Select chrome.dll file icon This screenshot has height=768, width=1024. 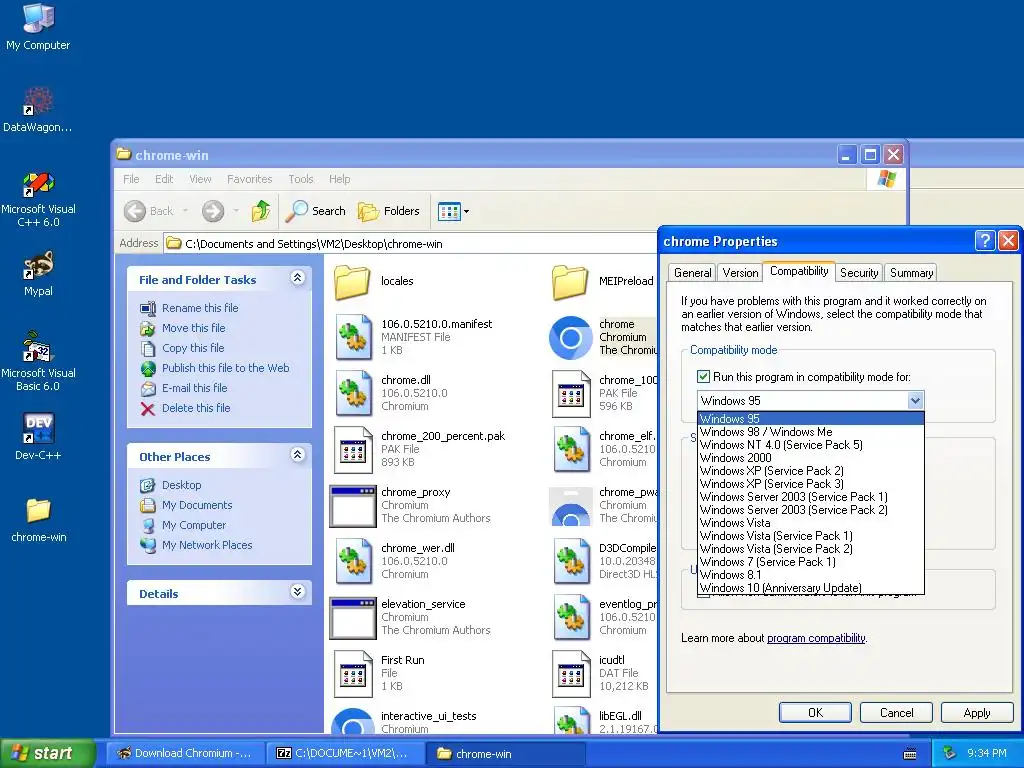(354, 393)
